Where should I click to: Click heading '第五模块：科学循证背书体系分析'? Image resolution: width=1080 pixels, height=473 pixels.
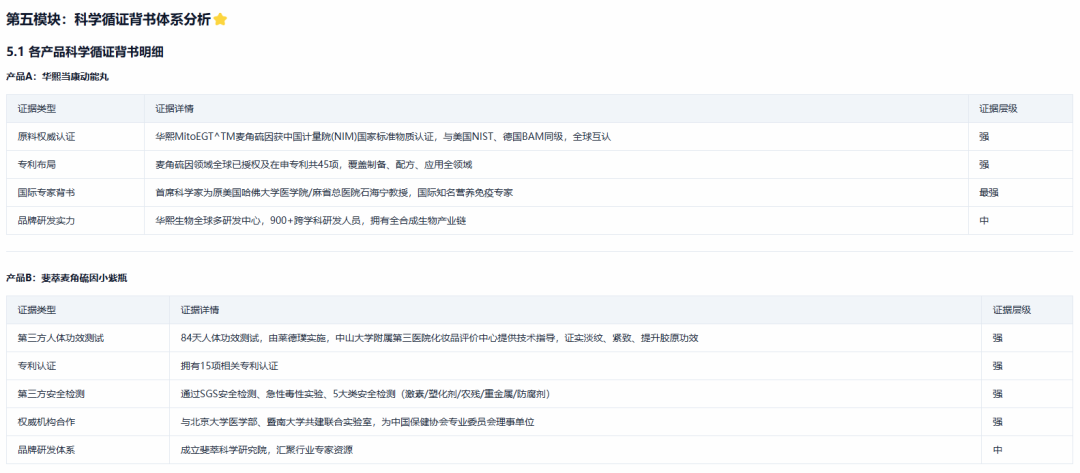(x=108, y=20)
